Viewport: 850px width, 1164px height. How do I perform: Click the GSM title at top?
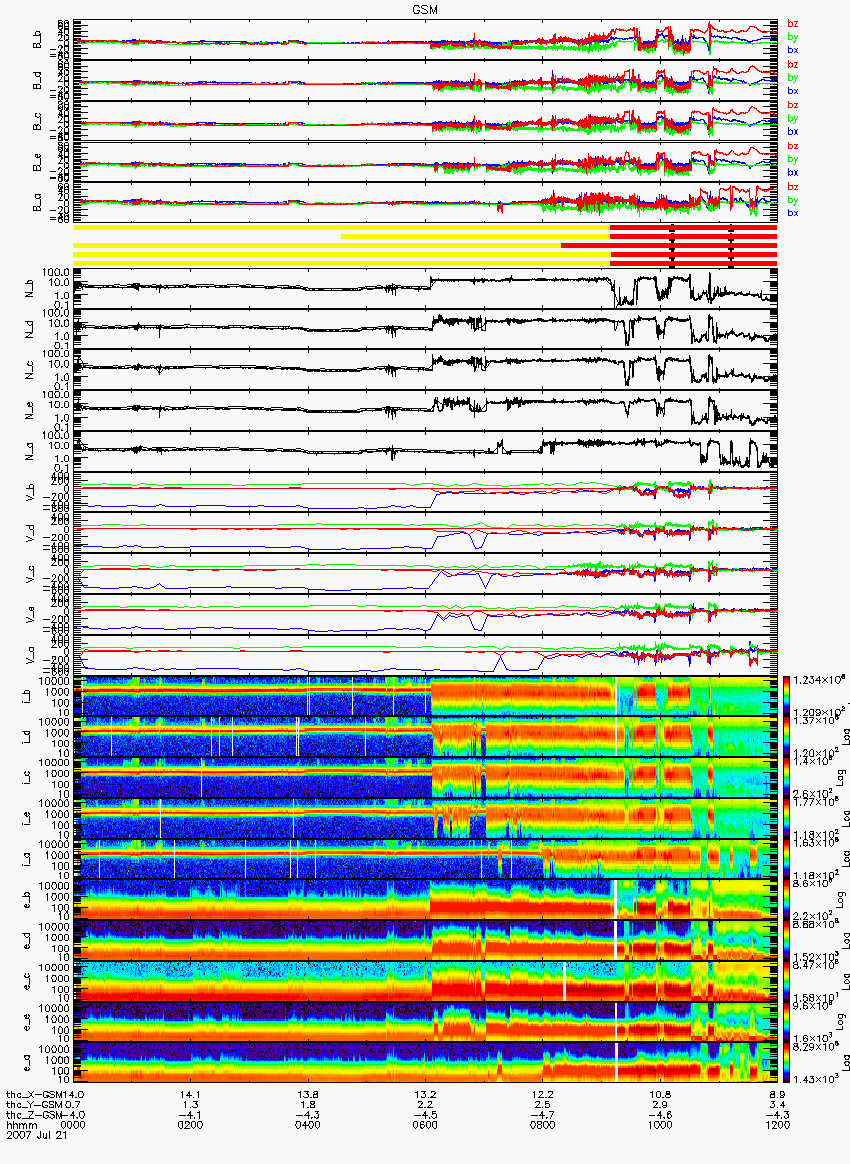pos(425,10)
